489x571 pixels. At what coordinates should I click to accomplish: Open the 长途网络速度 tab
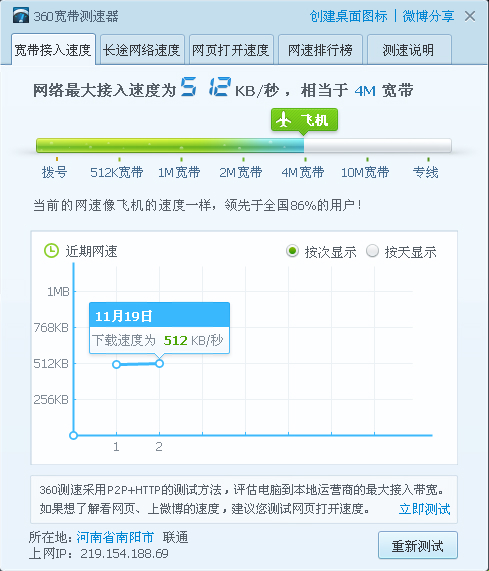(x=142, y=50)
